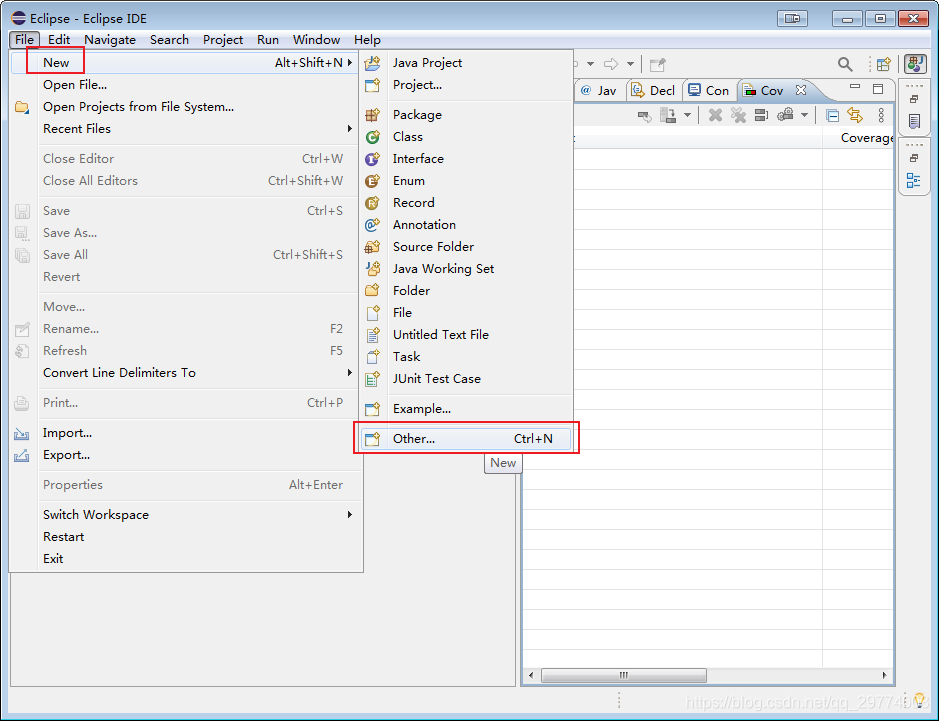Viewport: 939px width, 721px height.
Task: Switch to the Decl tab
Action: click(x=653, y=90)
